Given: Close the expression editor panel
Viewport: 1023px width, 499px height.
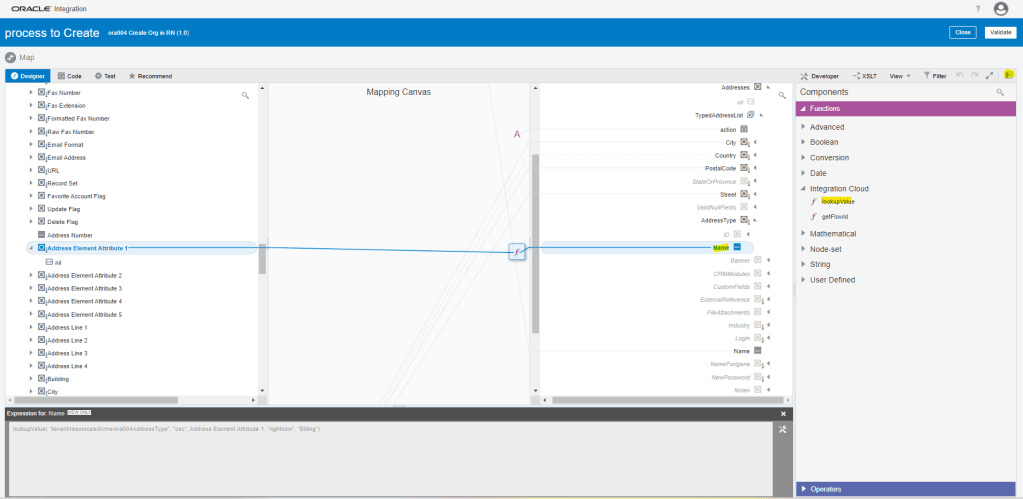Looking at the screenshot, I should 783,413.
